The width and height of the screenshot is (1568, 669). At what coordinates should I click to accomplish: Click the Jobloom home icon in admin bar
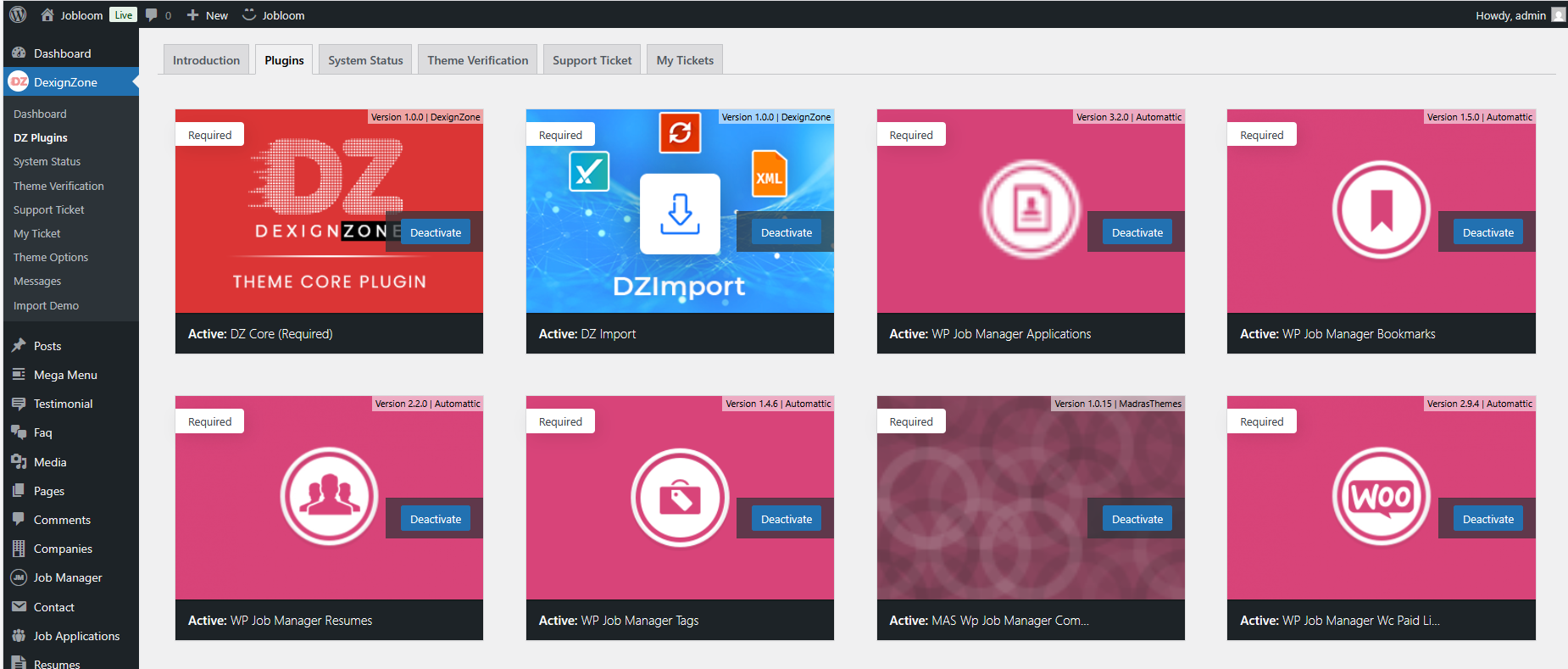coord(47,14)
